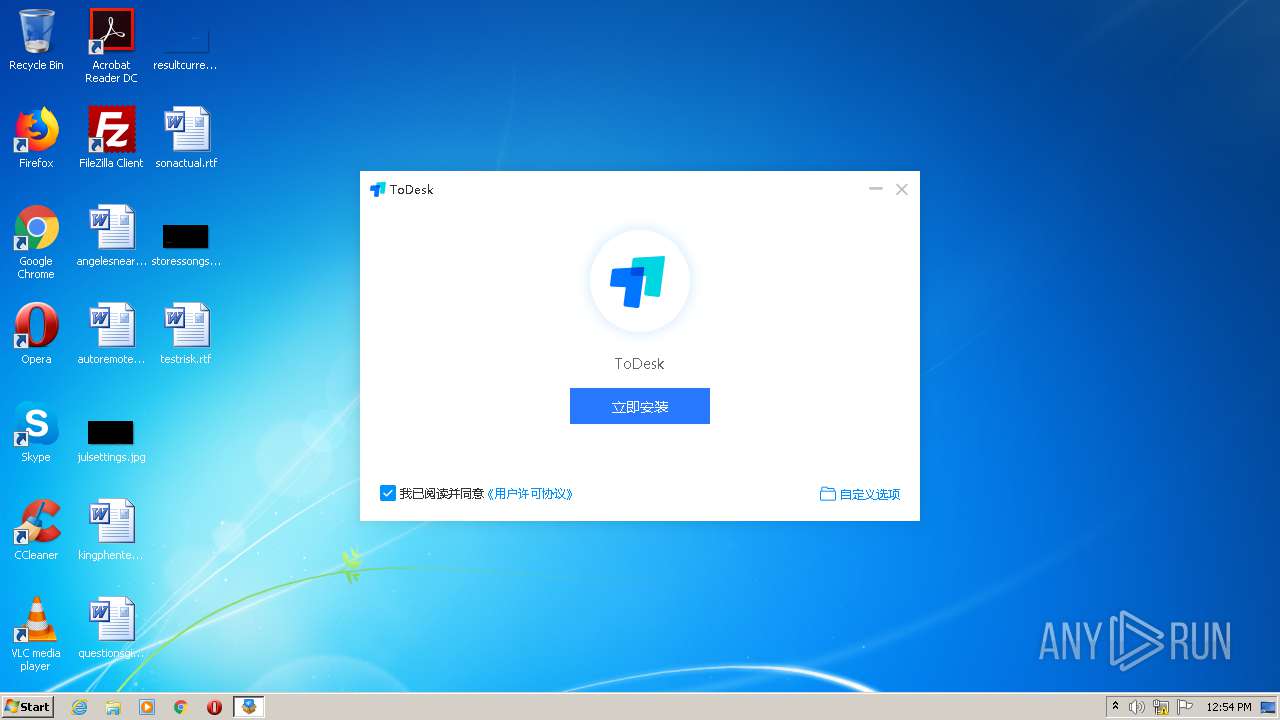Open the Windows Start menu

(x=27, y=706)
